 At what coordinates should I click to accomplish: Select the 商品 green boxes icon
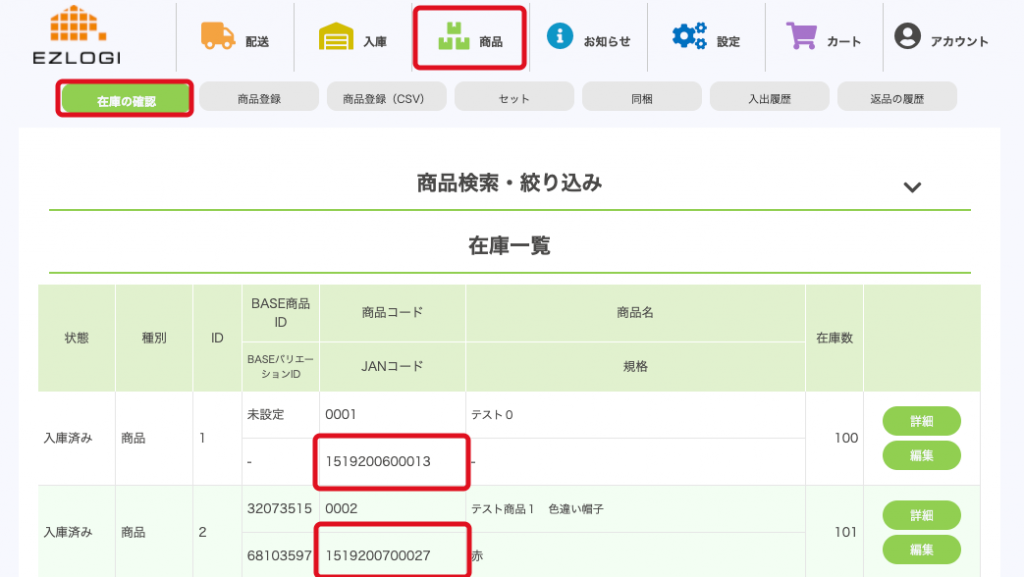coord(454,37)
